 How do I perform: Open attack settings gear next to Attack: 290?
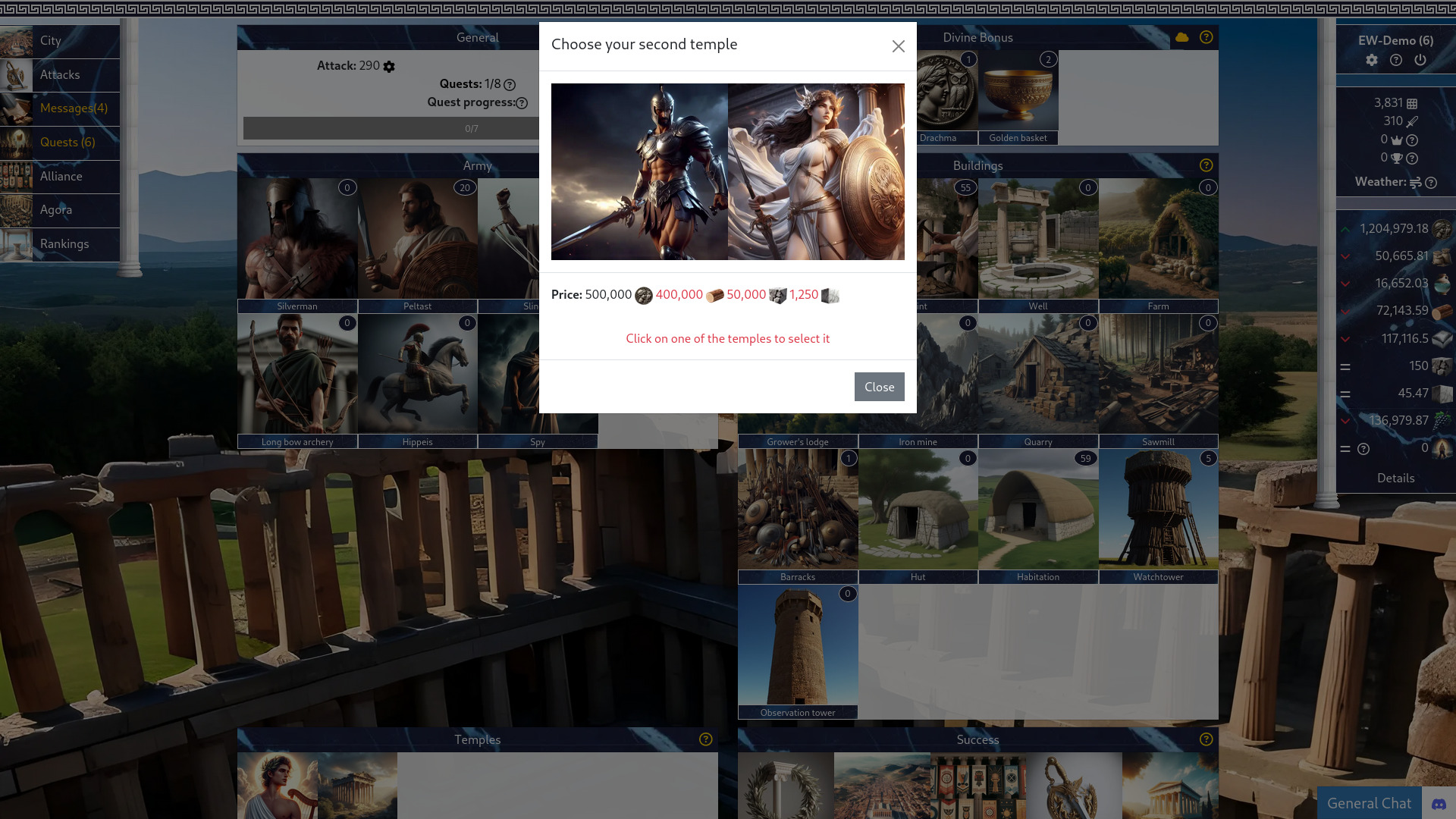point(389,67)
